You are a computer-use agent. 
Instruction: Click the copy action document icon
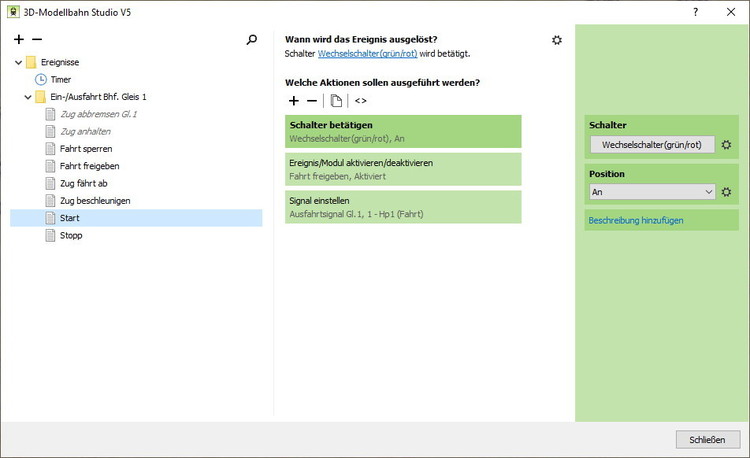337,101
